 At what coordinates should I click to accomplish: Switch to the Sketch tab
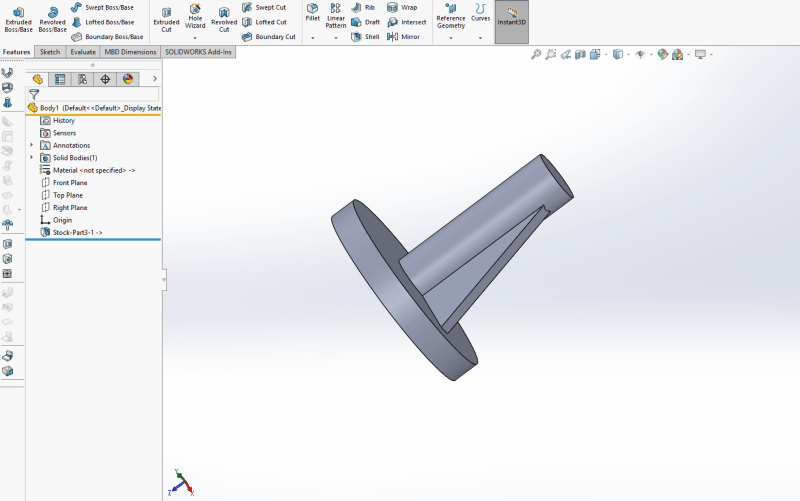(x=50, y=52)
